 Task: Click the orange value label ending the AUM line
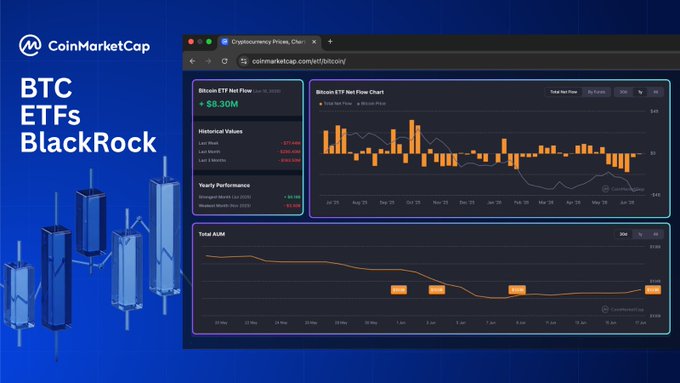point(653,290)
